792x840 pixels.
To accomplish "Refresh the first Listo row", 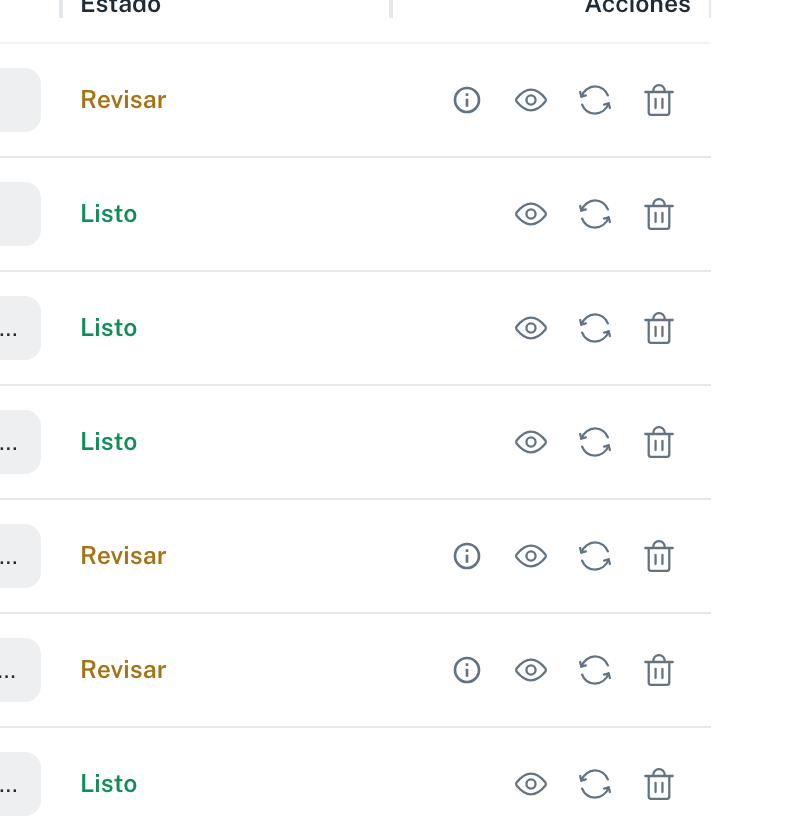I will [x=595, y=214].
